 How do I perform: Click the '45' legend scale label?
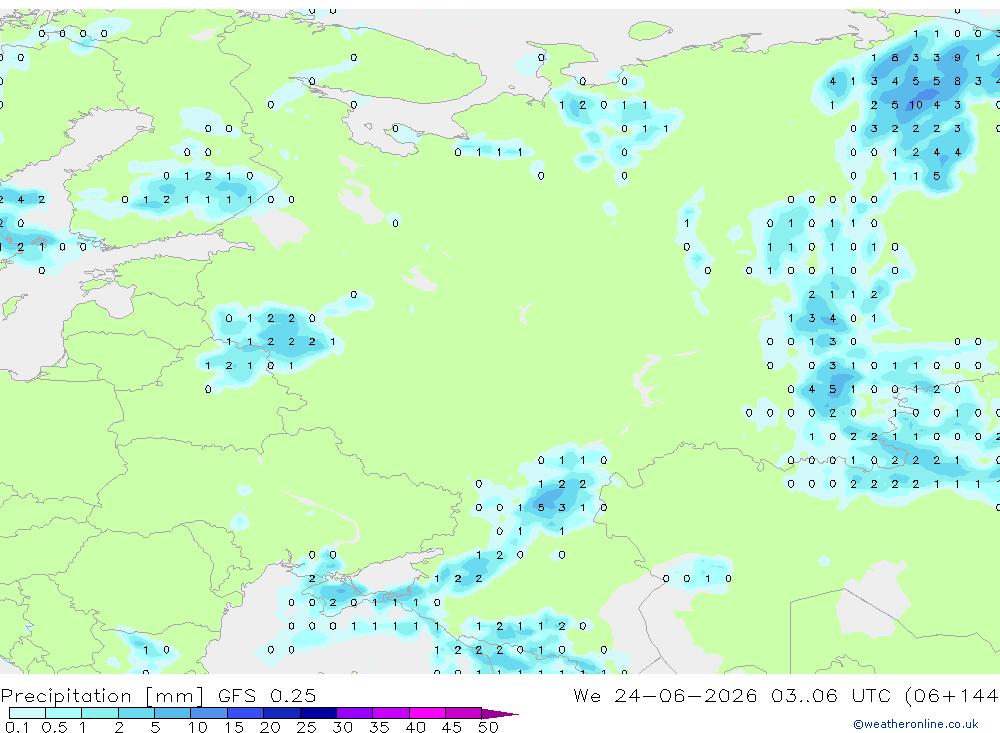(452, 727)
